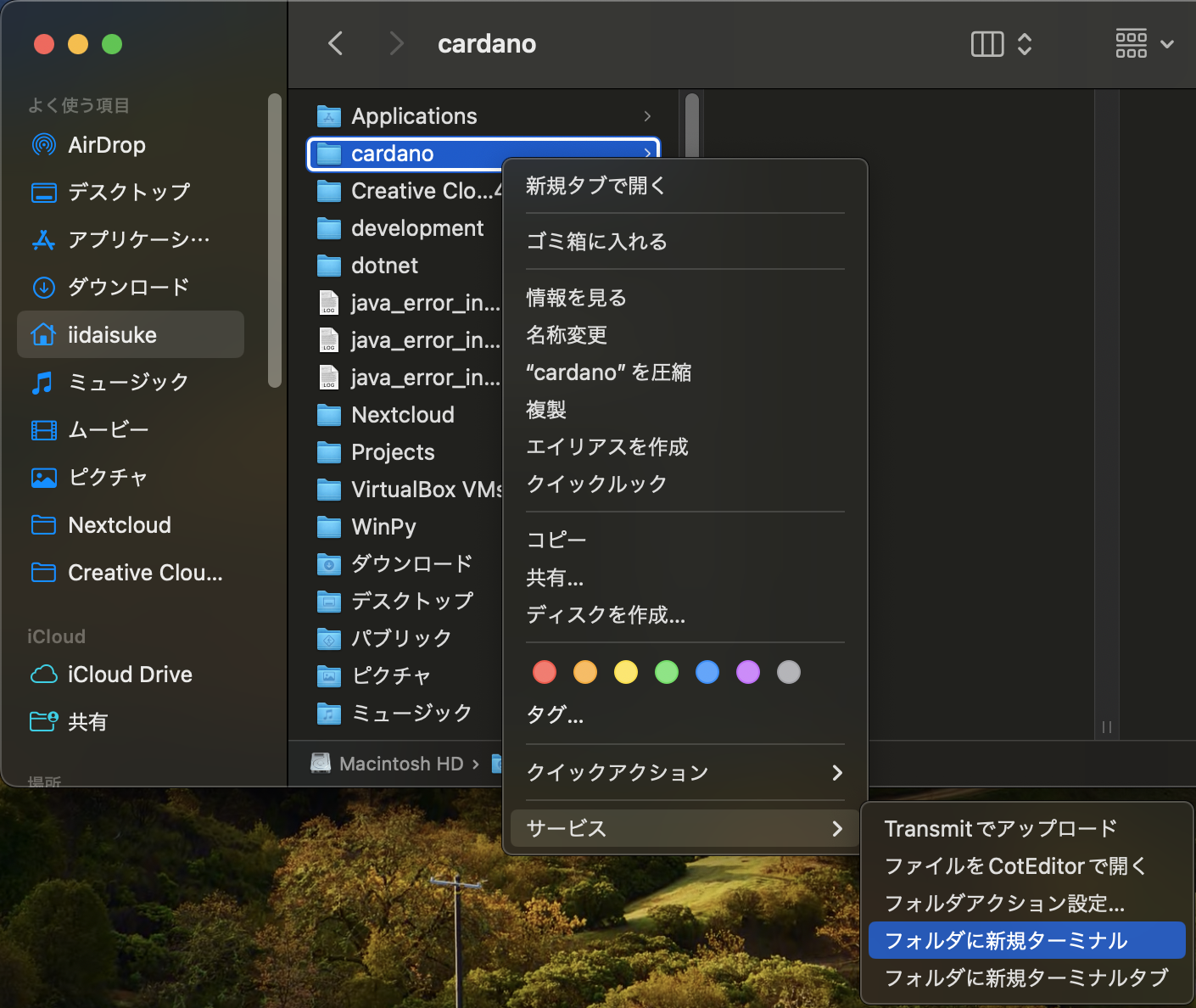Select the ピクチャ folder in file list

coord(405,676)
